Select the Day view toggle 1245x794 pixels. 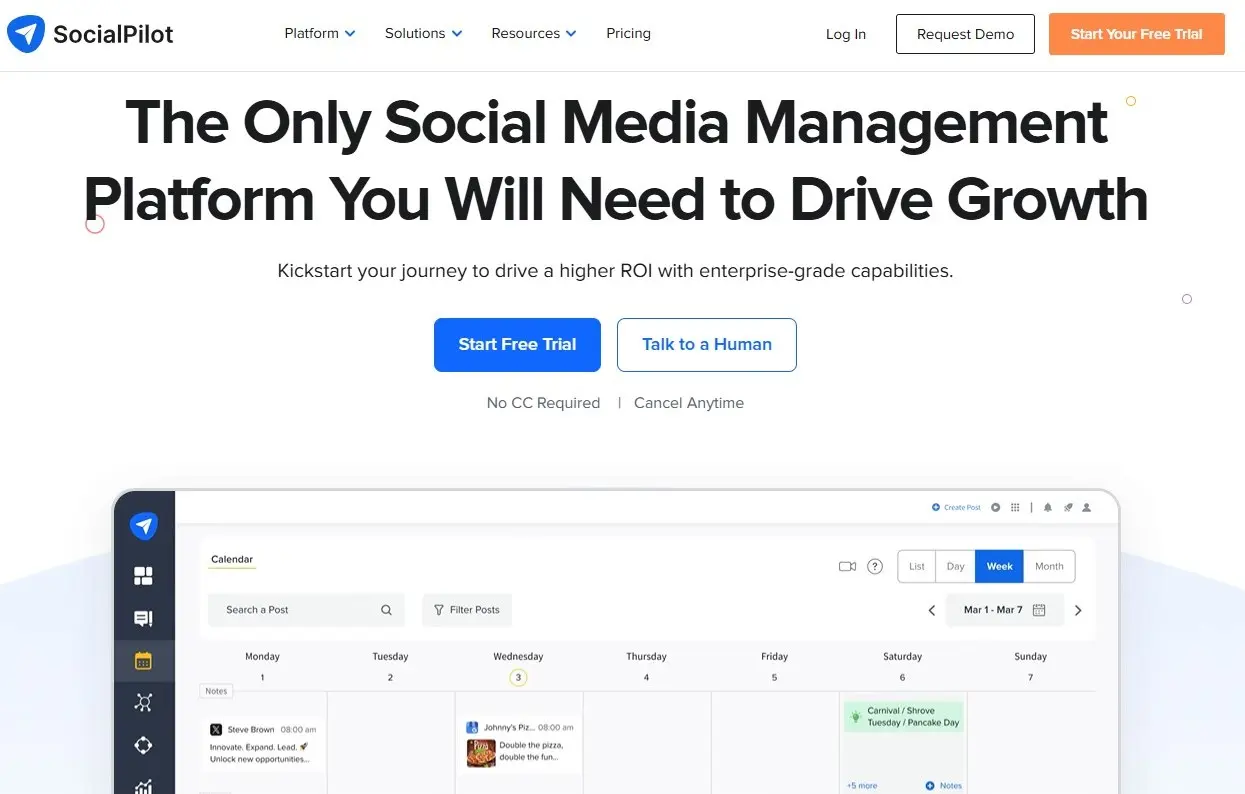click(x=955, y=566)
